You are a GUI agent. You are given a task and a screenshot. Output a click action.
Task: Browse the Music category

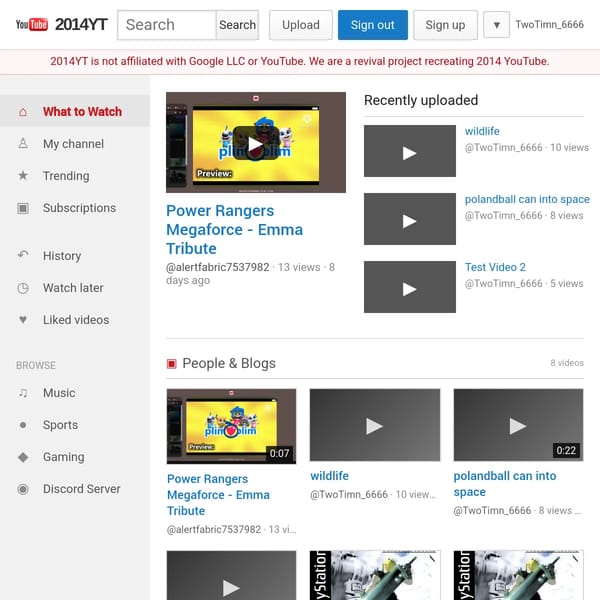click(x=75, y=393)
